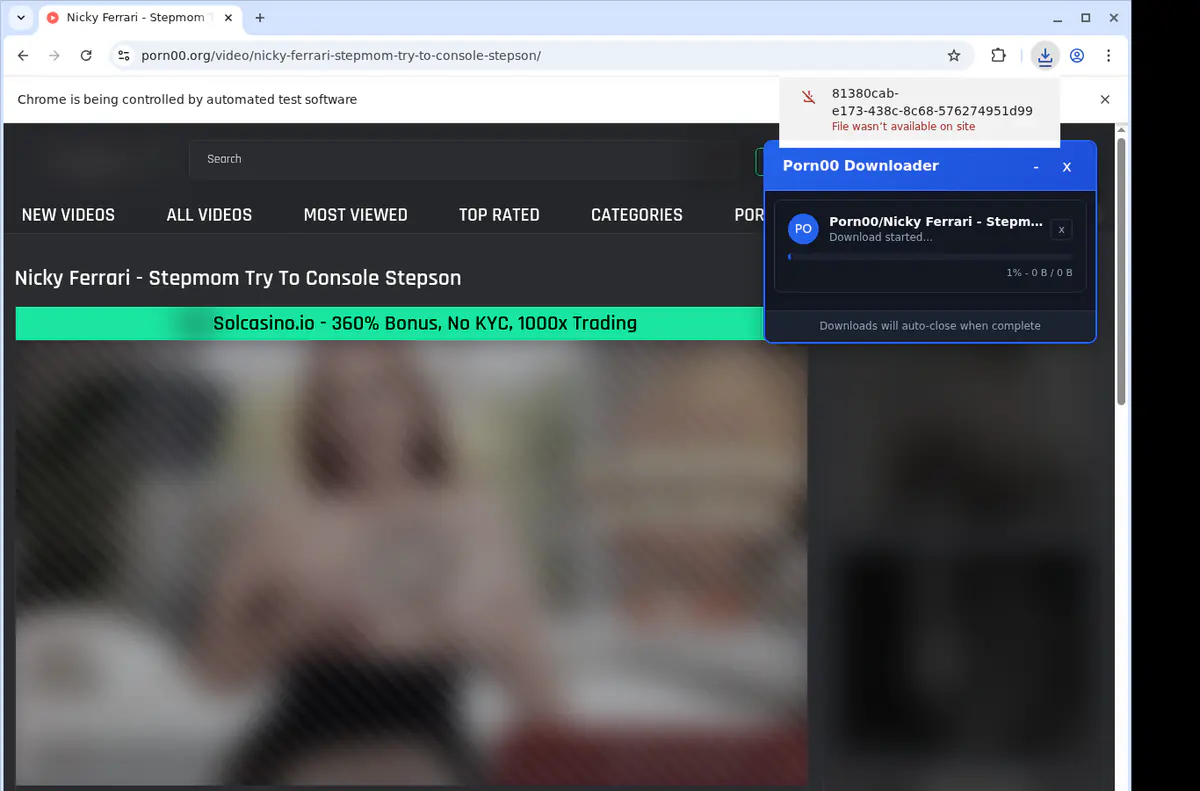Toggle the Chrome downloads toolbar icon
This screenshot has height=791, width=1200.
point(1045,56)
